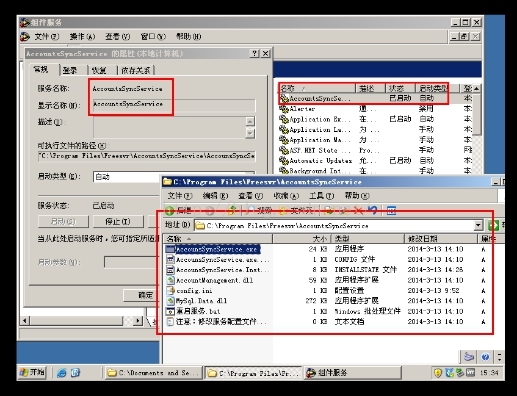Click the security shield tray icon
517x396 pixels.
coord(438,373)
